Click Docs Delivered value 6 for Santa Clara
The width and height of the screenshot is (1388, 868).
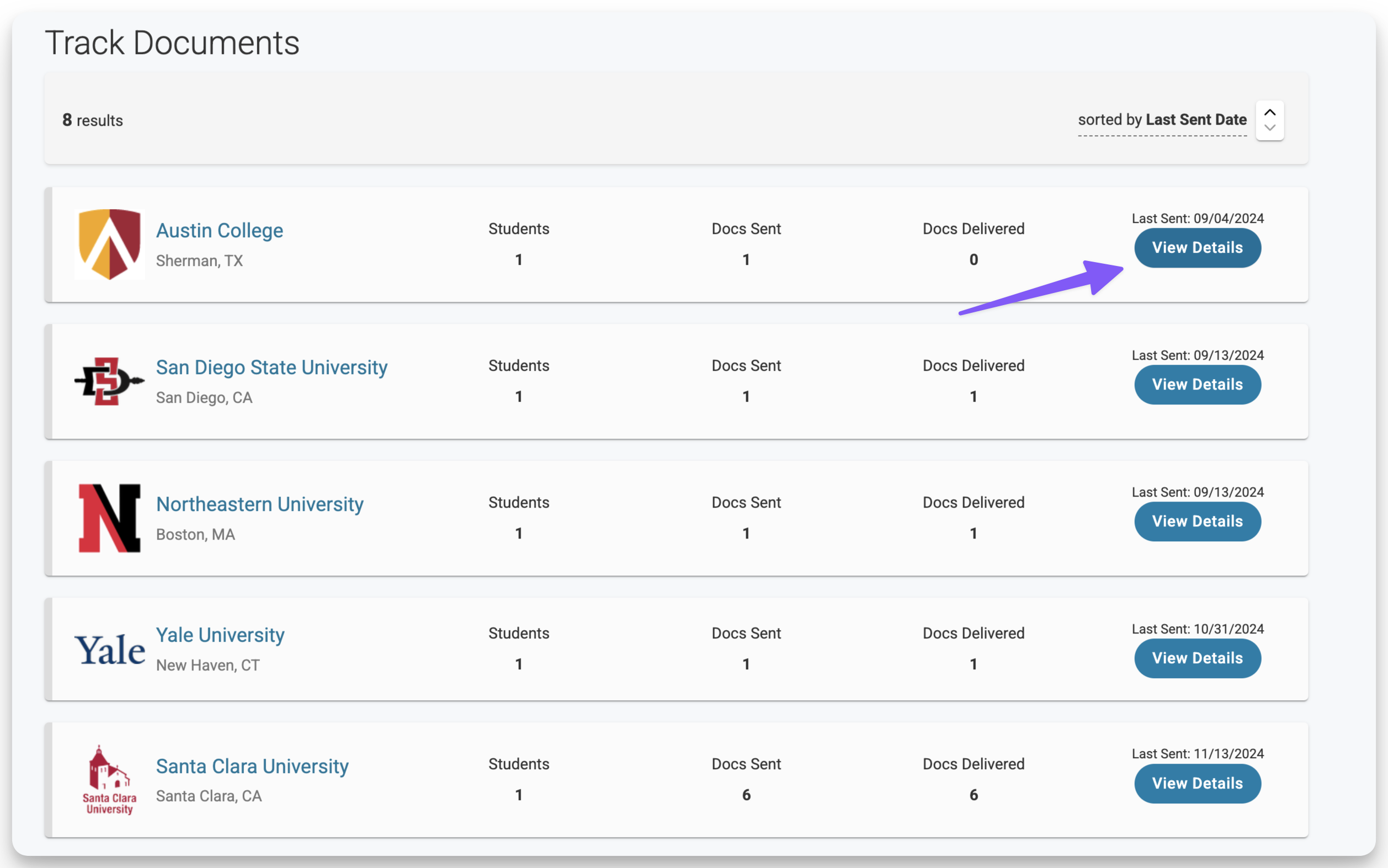974,795
